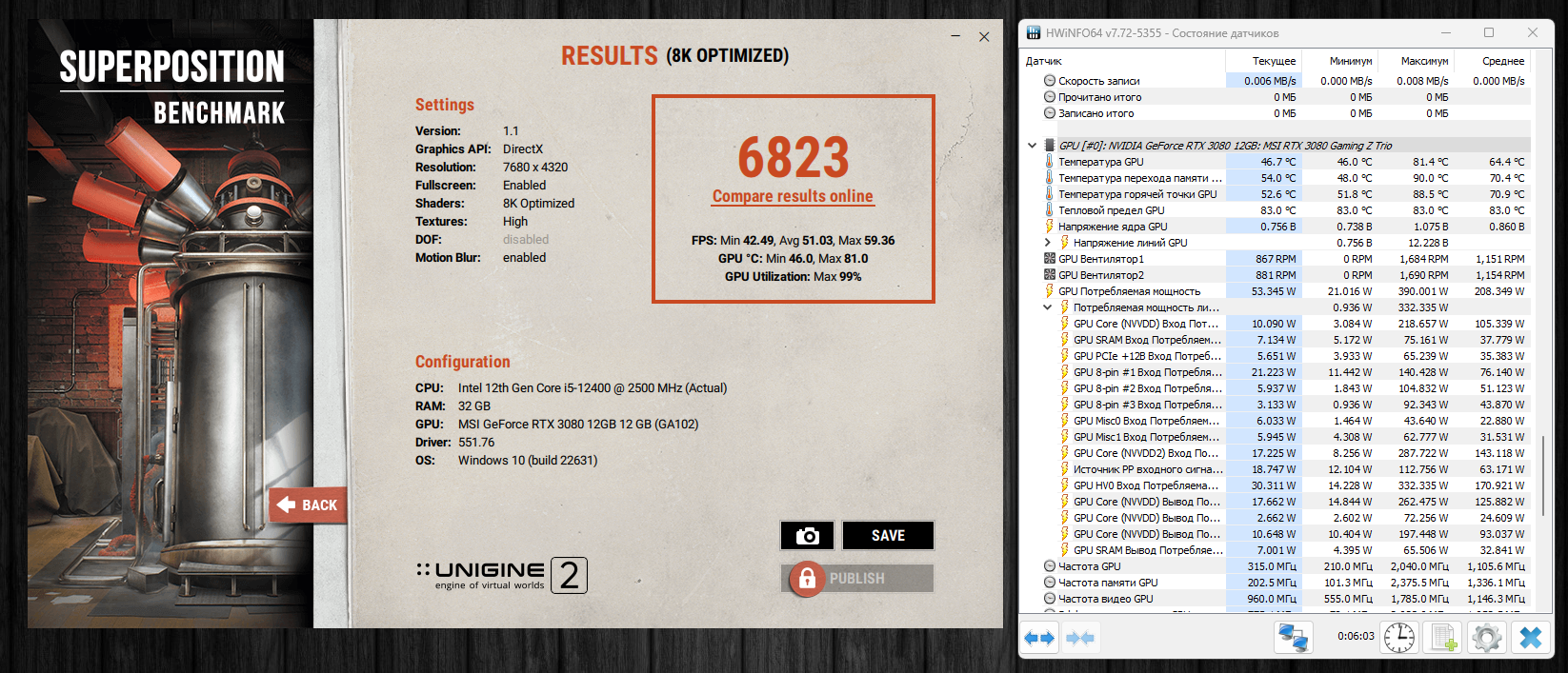
Task: Select the GPU 8-pin #2 Вход row
Action: click(x=1275, y=388)
